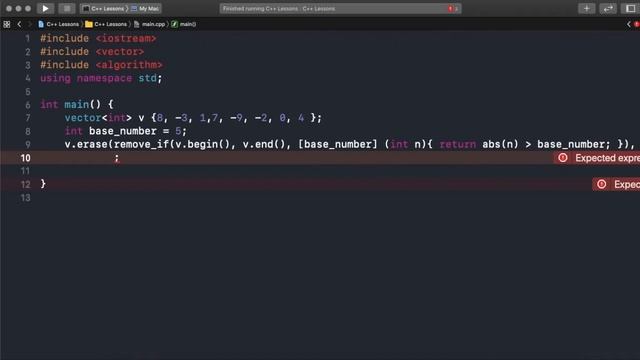Viewport: 640px width, 360px height.
Task: Open the C++ Lessons scheme selector
Action: (x=104, y=8)
